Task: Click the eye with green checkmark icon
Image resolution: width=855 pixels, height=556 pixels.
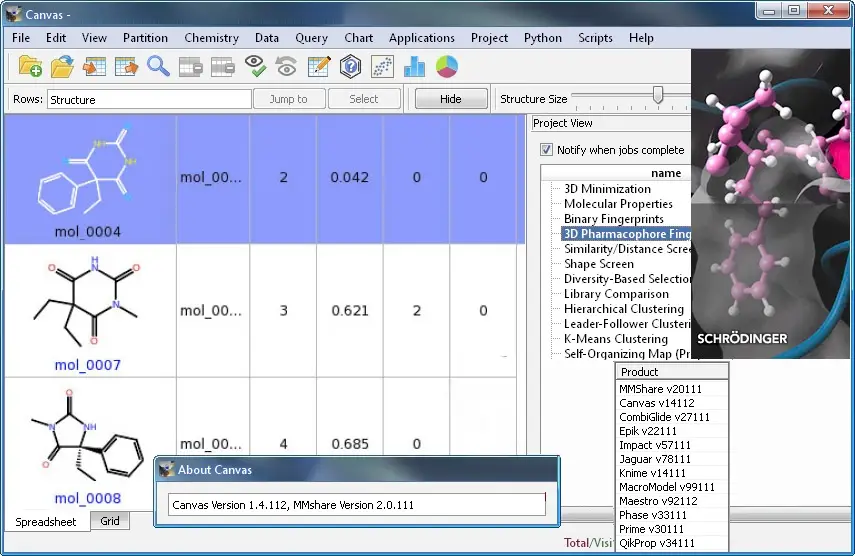Action: pos(255,66)
